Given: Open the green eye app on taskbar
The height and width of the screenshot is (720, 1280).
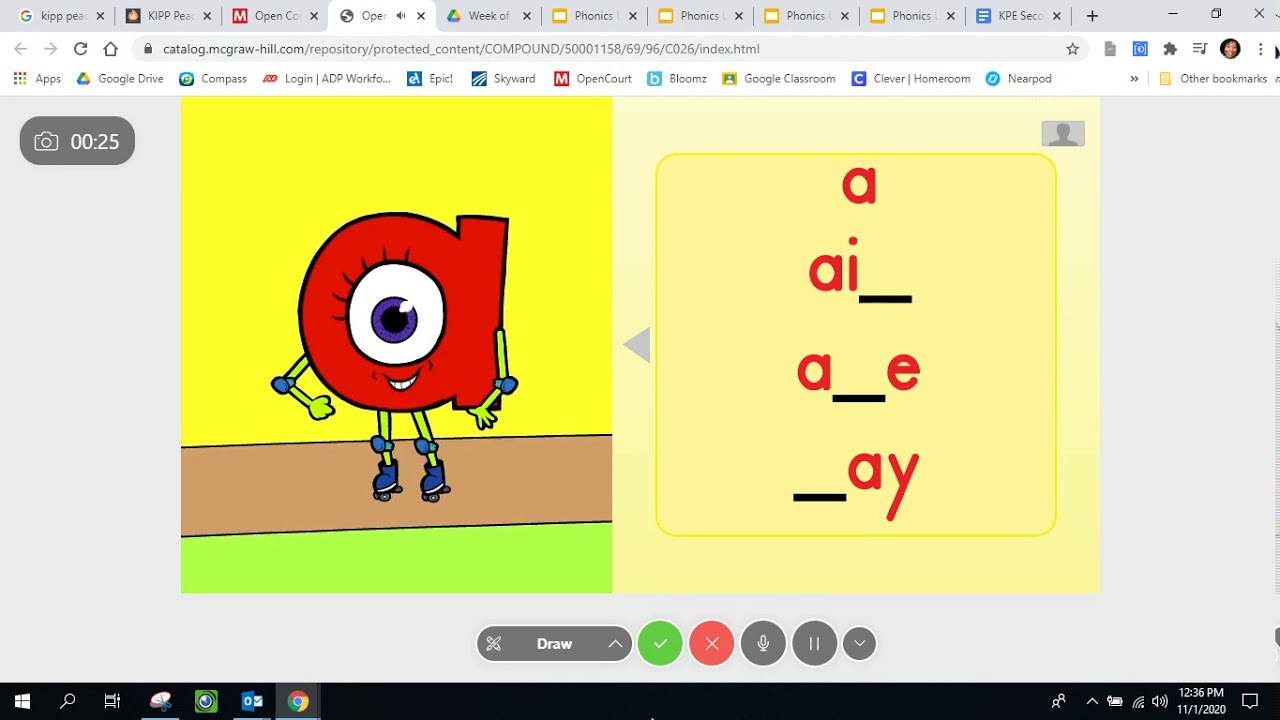Looking at the screenshot, I should (x=206, y=701).
